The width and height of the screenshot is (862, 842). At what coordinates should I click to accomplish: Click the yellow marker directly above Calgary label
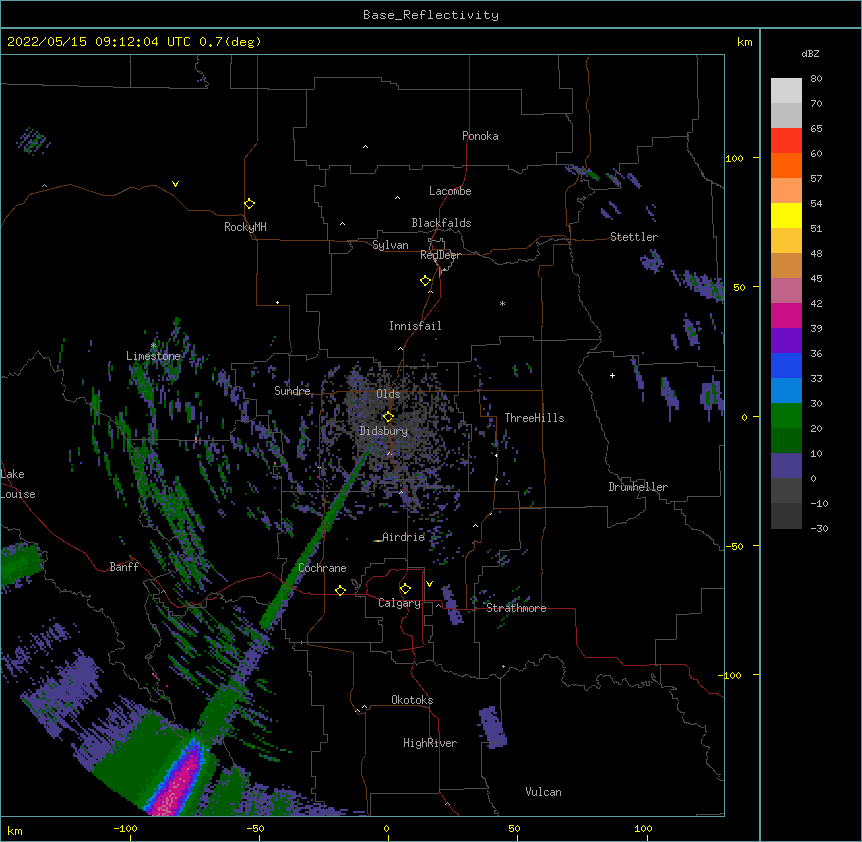point(405,589)
